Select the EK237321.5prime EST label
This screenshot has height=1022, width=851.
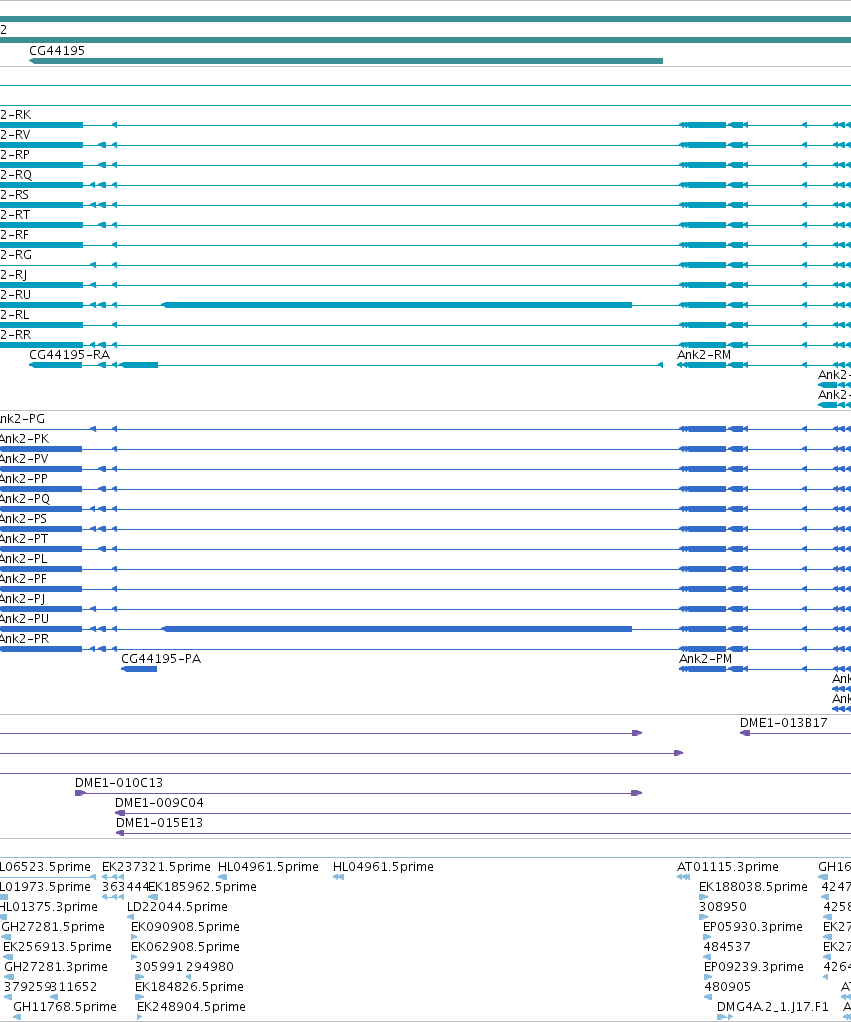pyautogui.click(x=156, y=867)
